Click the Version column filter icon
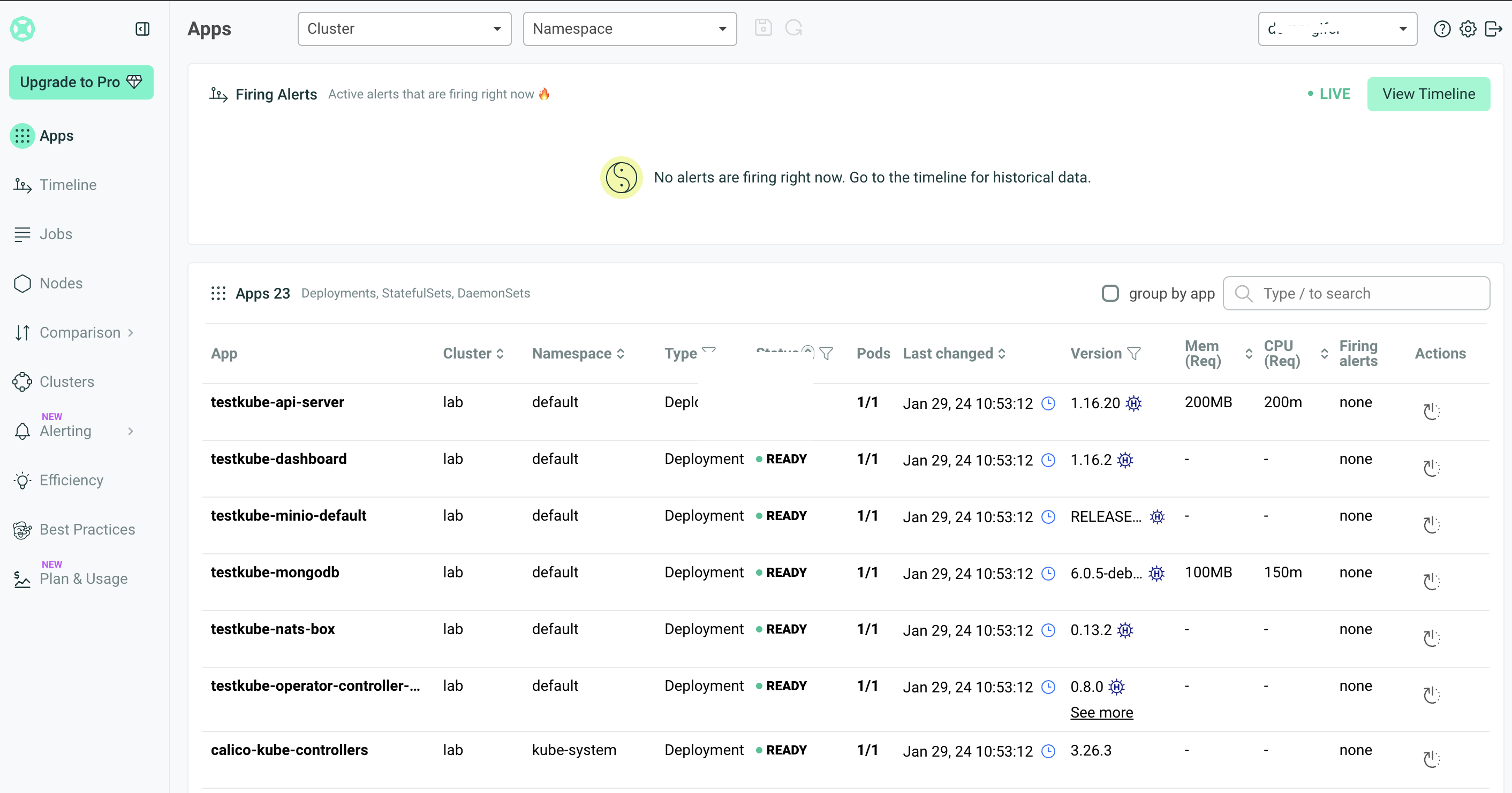This screenshot has height=793, width=1512. click(x=1134, y=353)
